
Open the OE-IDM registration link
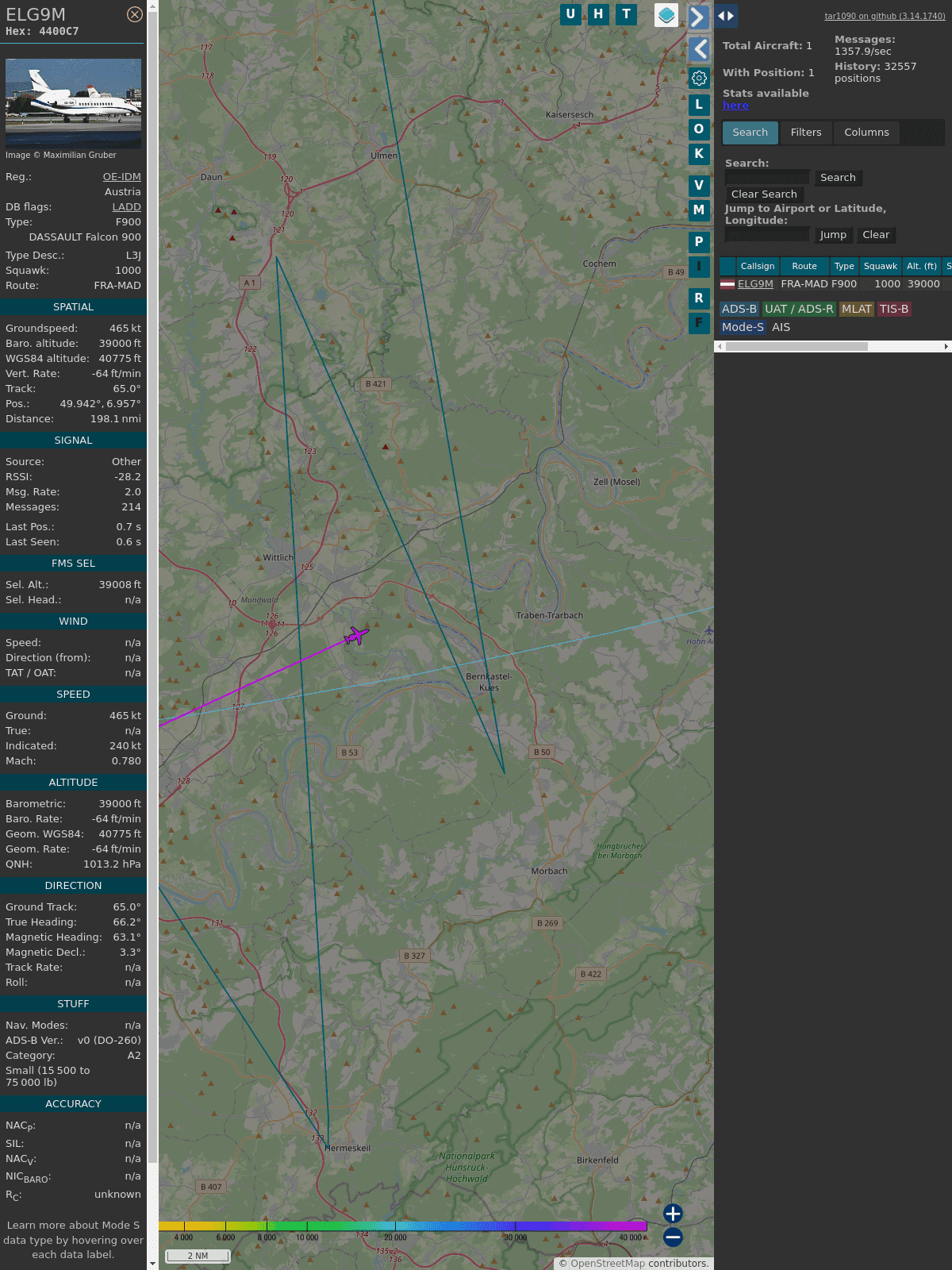click(121, 177)
